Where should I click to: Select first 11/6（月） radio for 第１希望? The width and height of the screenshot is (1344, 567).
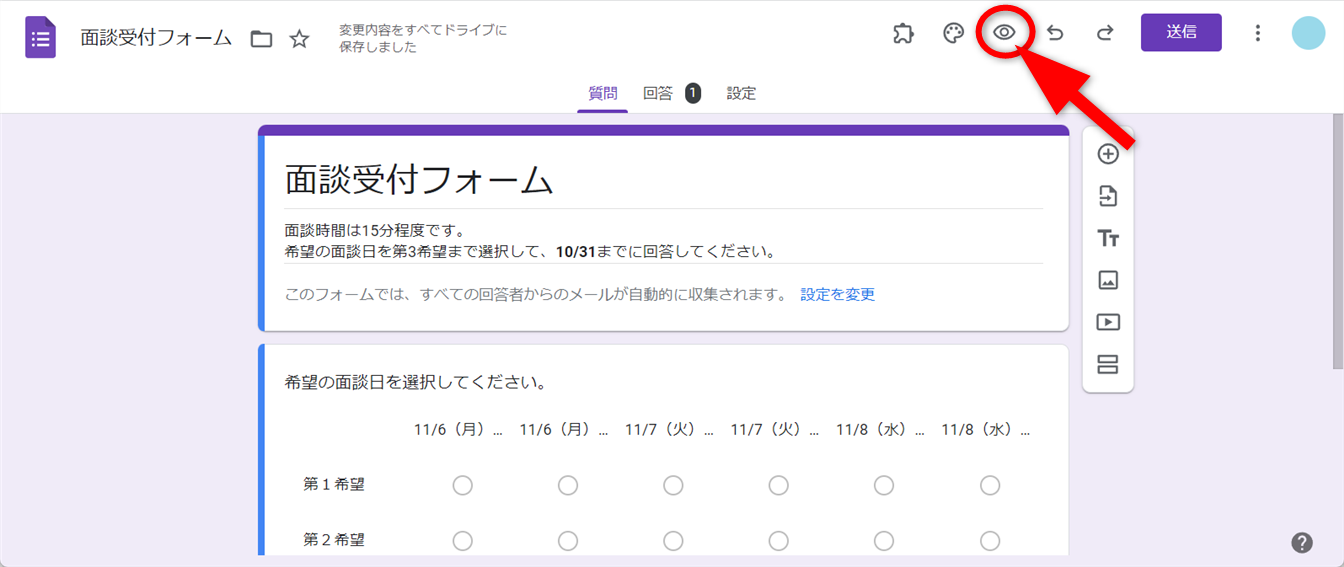462,485
